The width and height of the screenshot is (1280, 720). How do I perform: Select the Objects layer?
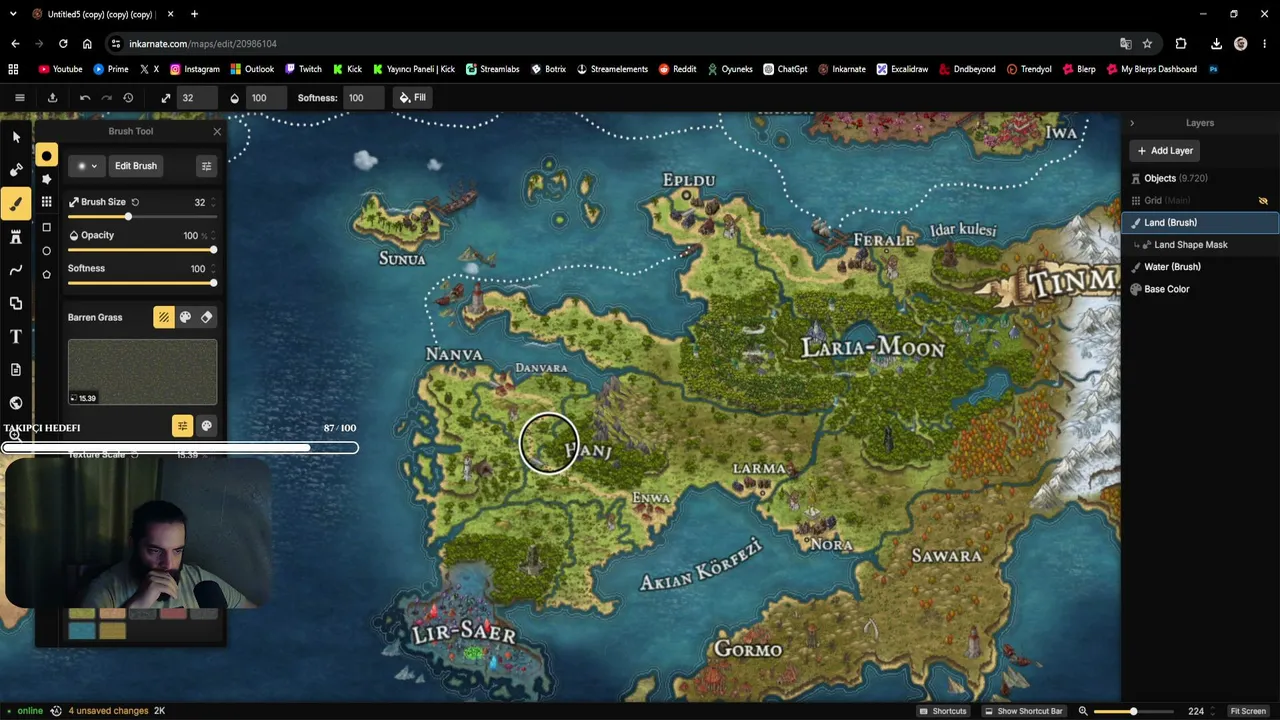tap(1199, 178)
